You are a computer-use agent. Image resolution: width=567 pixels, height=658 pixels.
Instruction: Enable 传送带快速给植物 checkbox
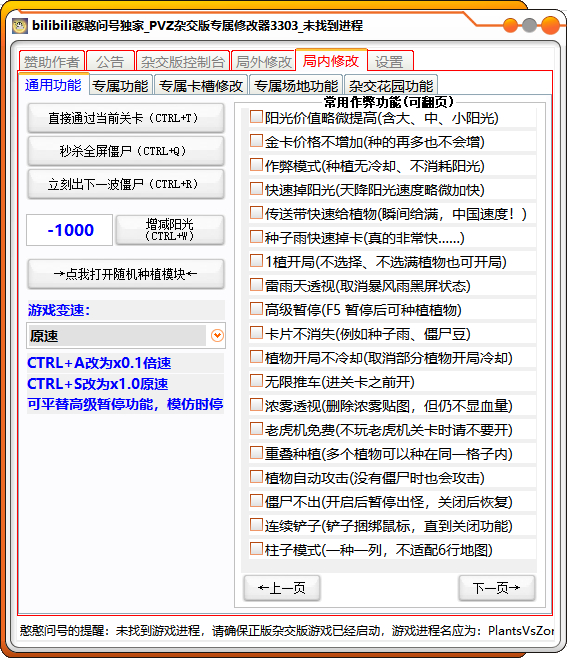(256, 213)
